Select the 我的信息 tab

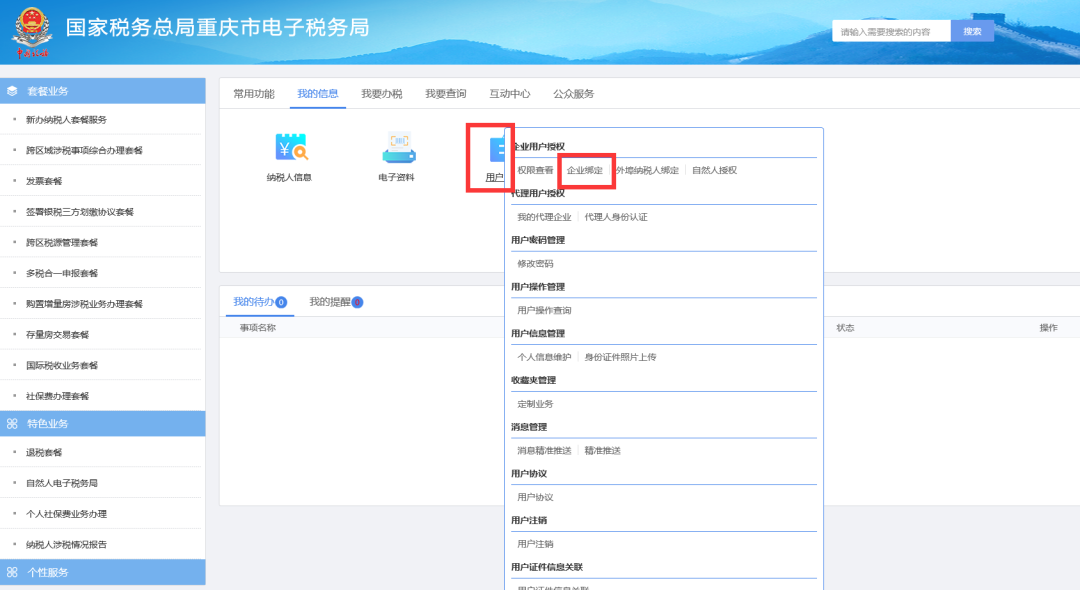coord(318,94)
